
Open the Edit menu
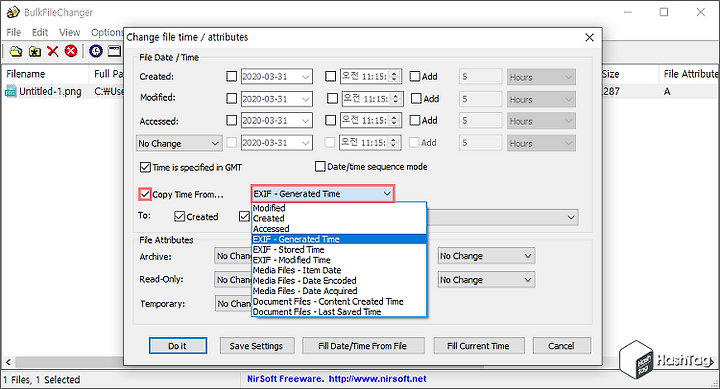tap(40, 33)
